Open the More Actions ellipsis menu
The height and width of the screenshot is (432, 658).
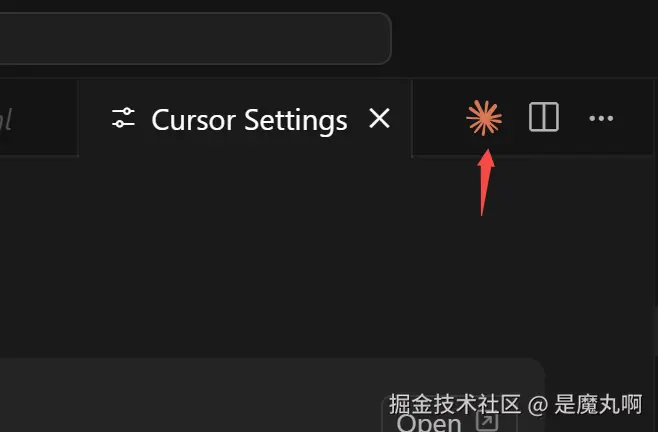point(601,118)
